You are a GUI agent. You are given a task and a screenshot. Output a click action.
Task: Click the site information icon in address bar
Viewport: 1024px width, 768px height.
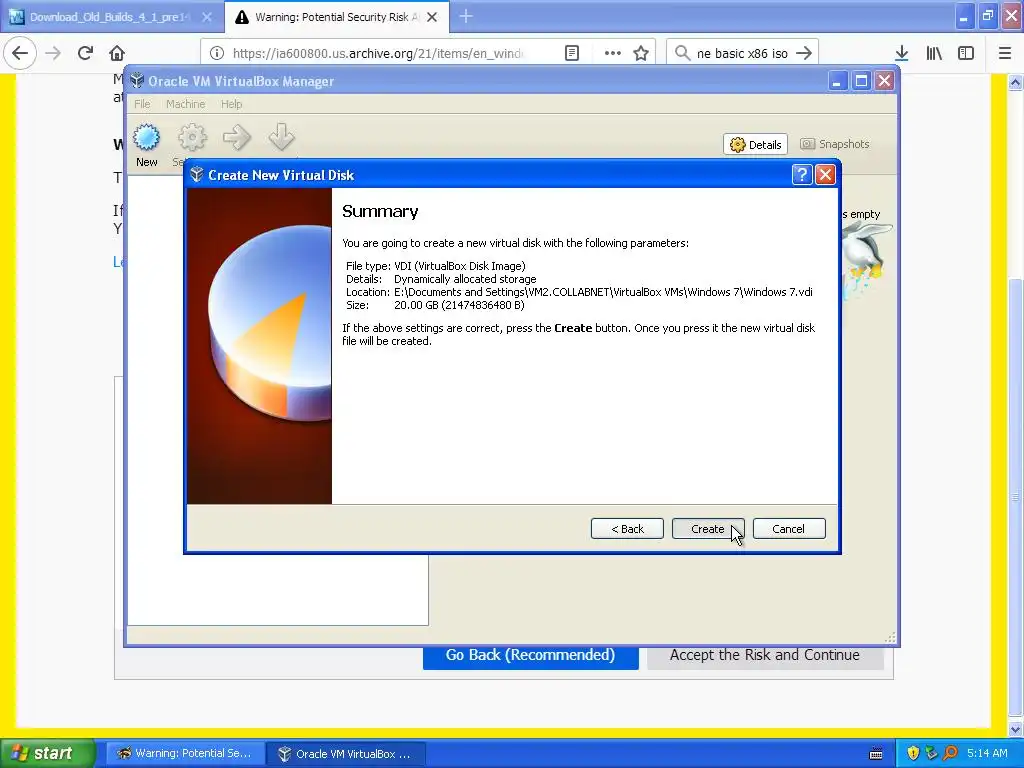coord(217,53)
